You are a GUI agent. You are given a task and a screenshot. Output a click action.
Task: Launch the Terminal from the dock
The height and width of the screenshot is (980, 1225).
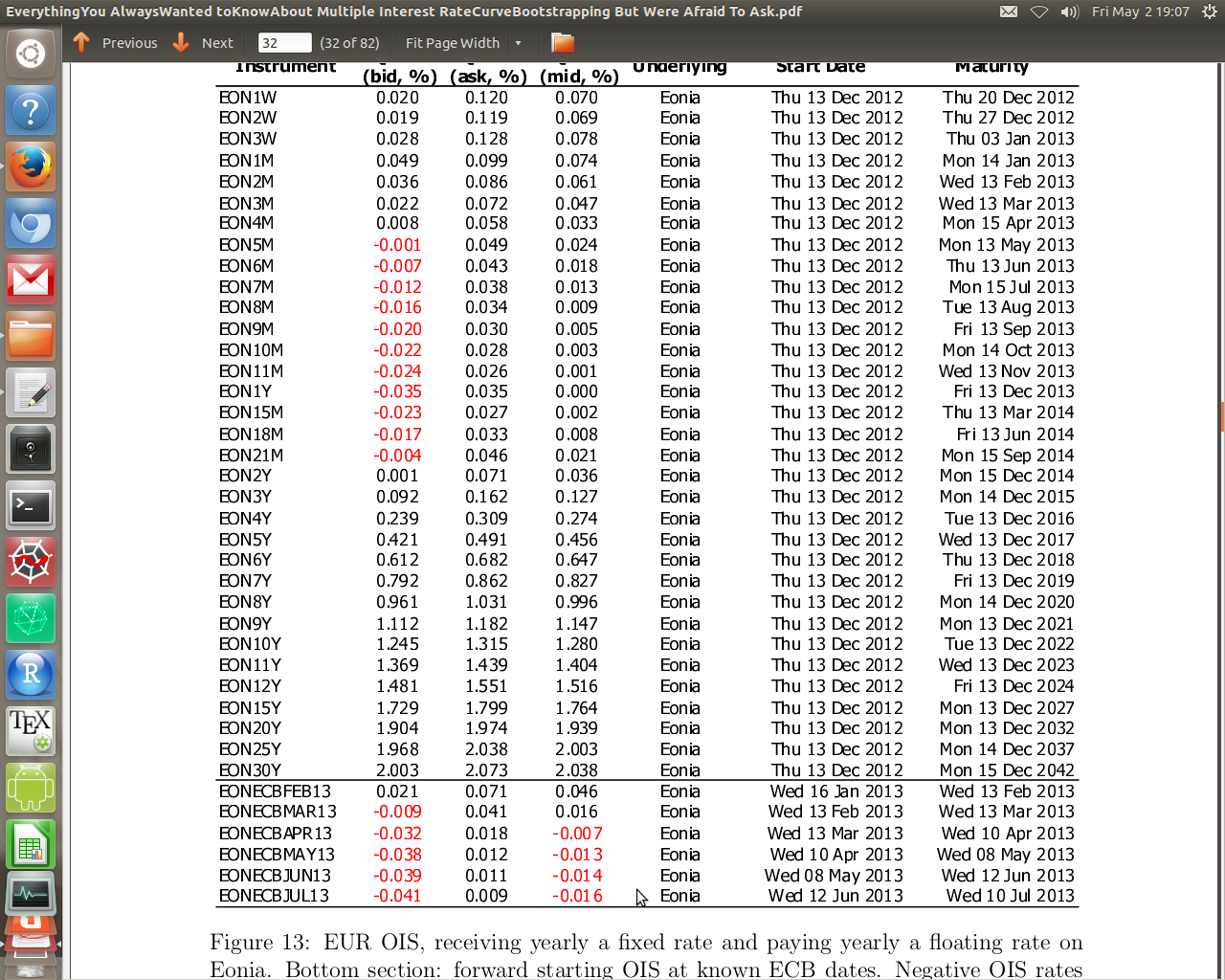coord(31,506)
